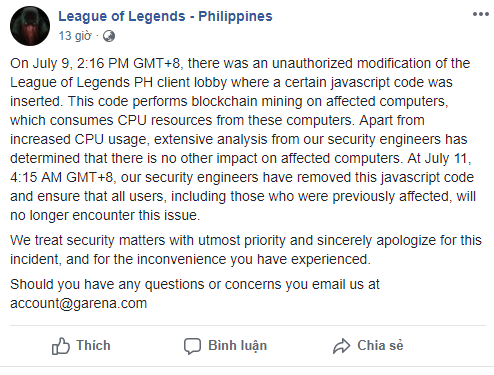The image size is (494, 375).
Task: Click the 'On July 9, 2:16 PM' opening line
Action: pos(240,63)
